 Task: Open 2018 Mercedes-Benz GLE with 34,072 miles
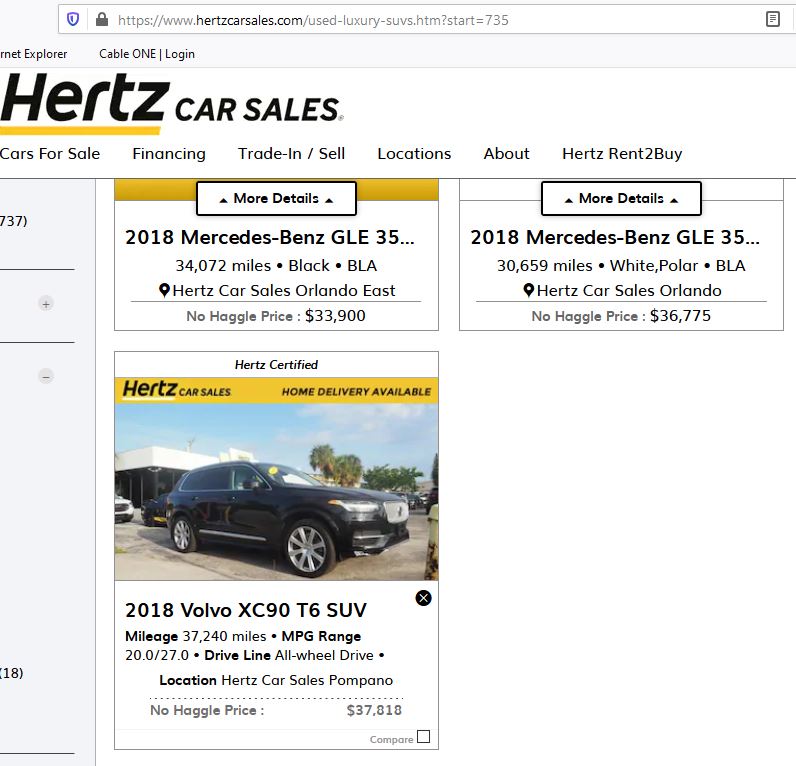(x=270, y=237)
